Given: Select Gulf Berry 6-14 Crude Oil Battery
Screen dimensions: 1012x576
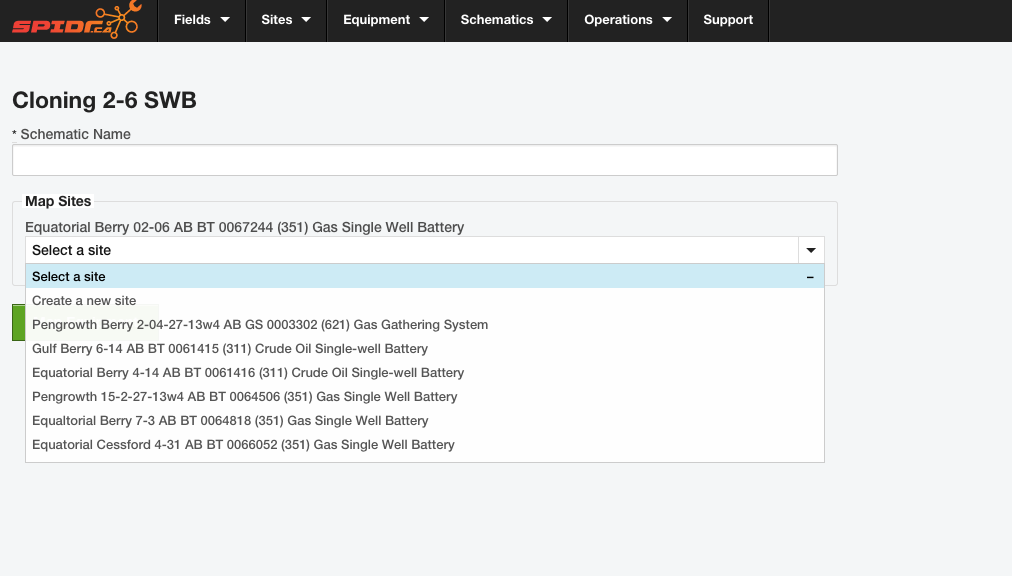Looking at the screenshot, I should 230,349.
